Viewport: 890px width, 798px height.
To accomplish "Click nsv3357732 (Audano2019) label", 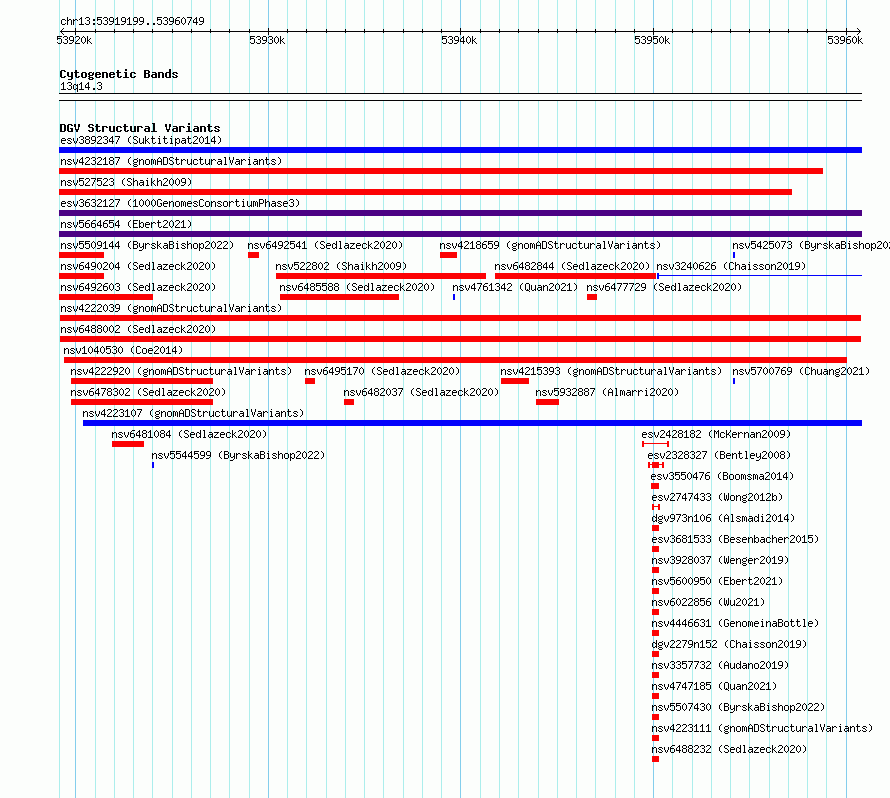I will click(720, 665).
